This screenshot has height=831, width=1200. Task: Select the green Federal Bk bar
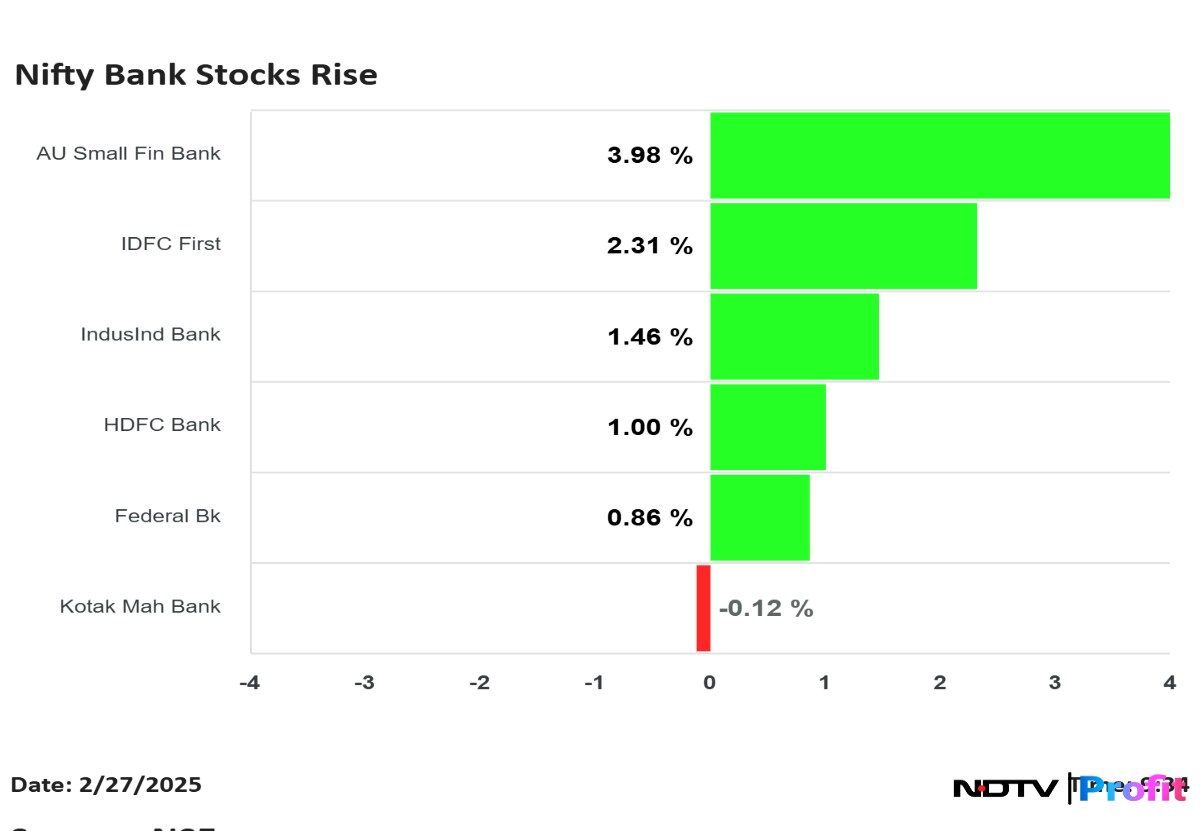click(760, 518)
